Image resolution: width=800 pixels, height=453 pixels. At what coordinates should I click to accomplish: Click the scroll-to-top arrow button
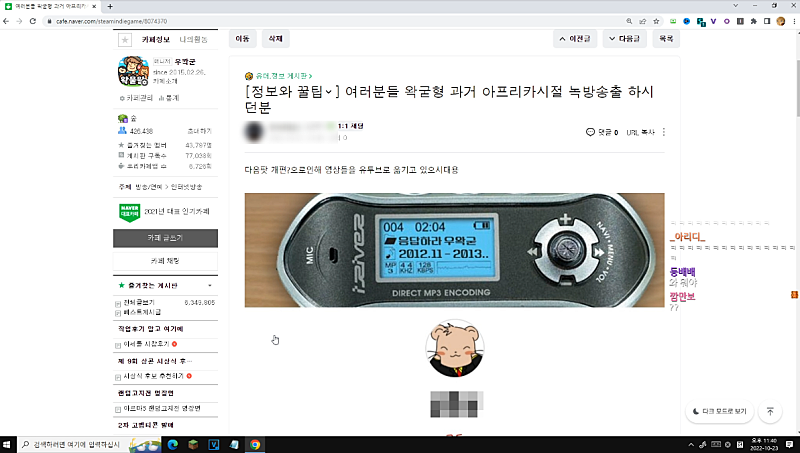[x=770, y=411]
